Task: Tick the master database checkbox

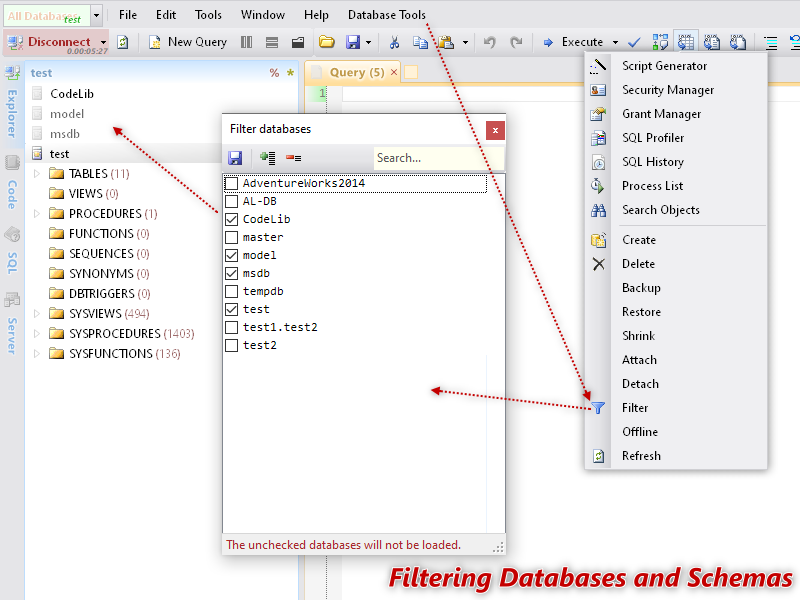Action: click(232, 237)
